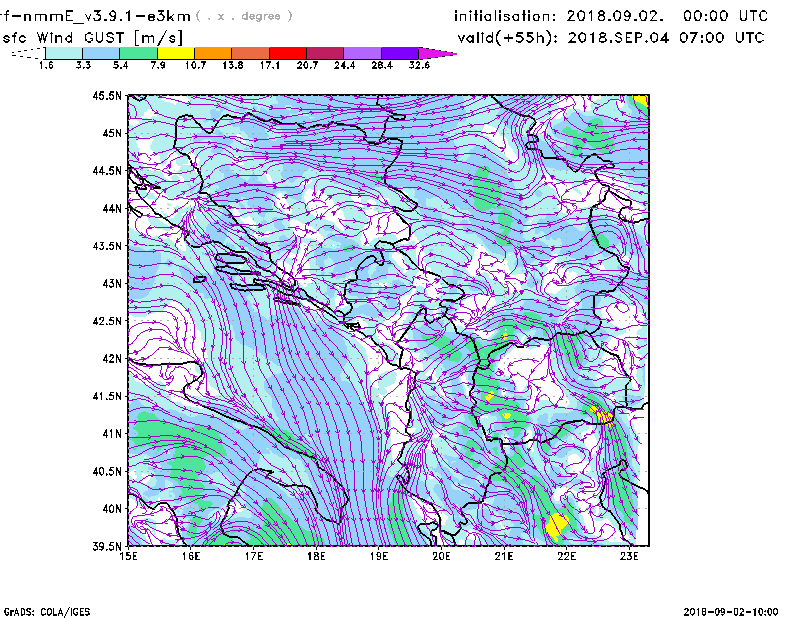Click the magenta arrow at the legend's end

437,53
